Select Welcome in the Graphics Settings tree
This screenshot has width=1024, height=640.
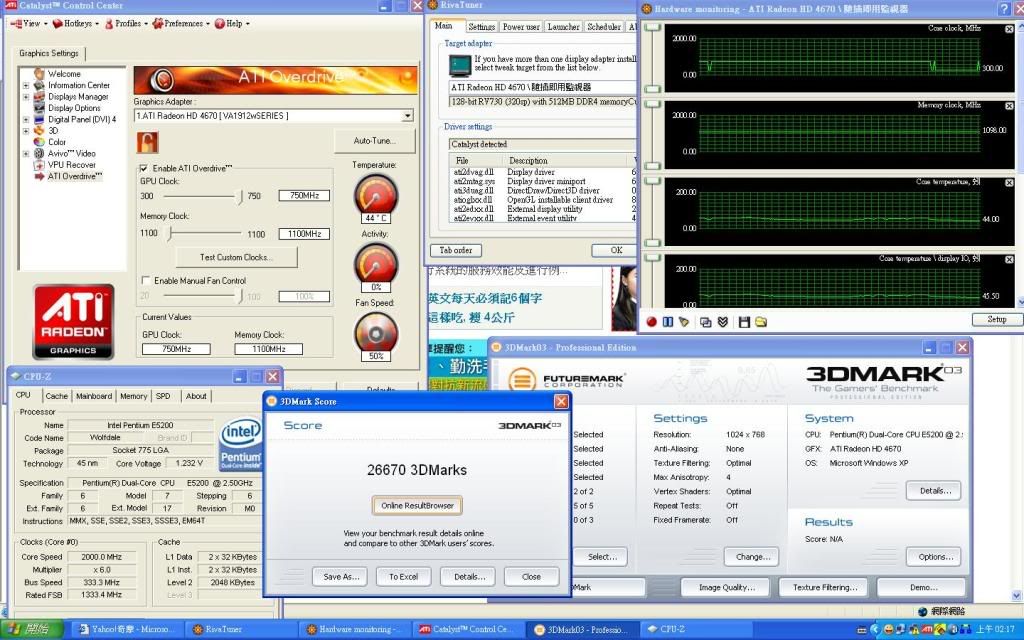tap(64, 74)
